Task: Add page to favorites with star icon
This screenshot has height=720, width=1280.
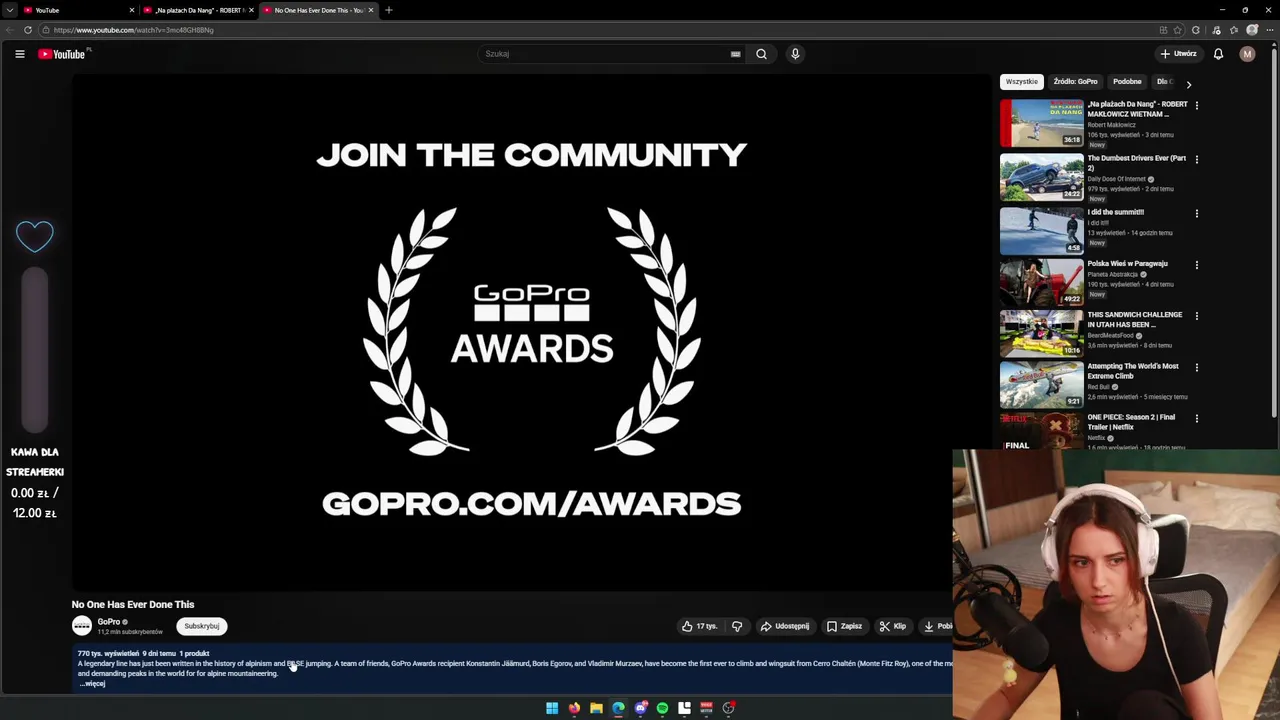Action: [1178, 30]
